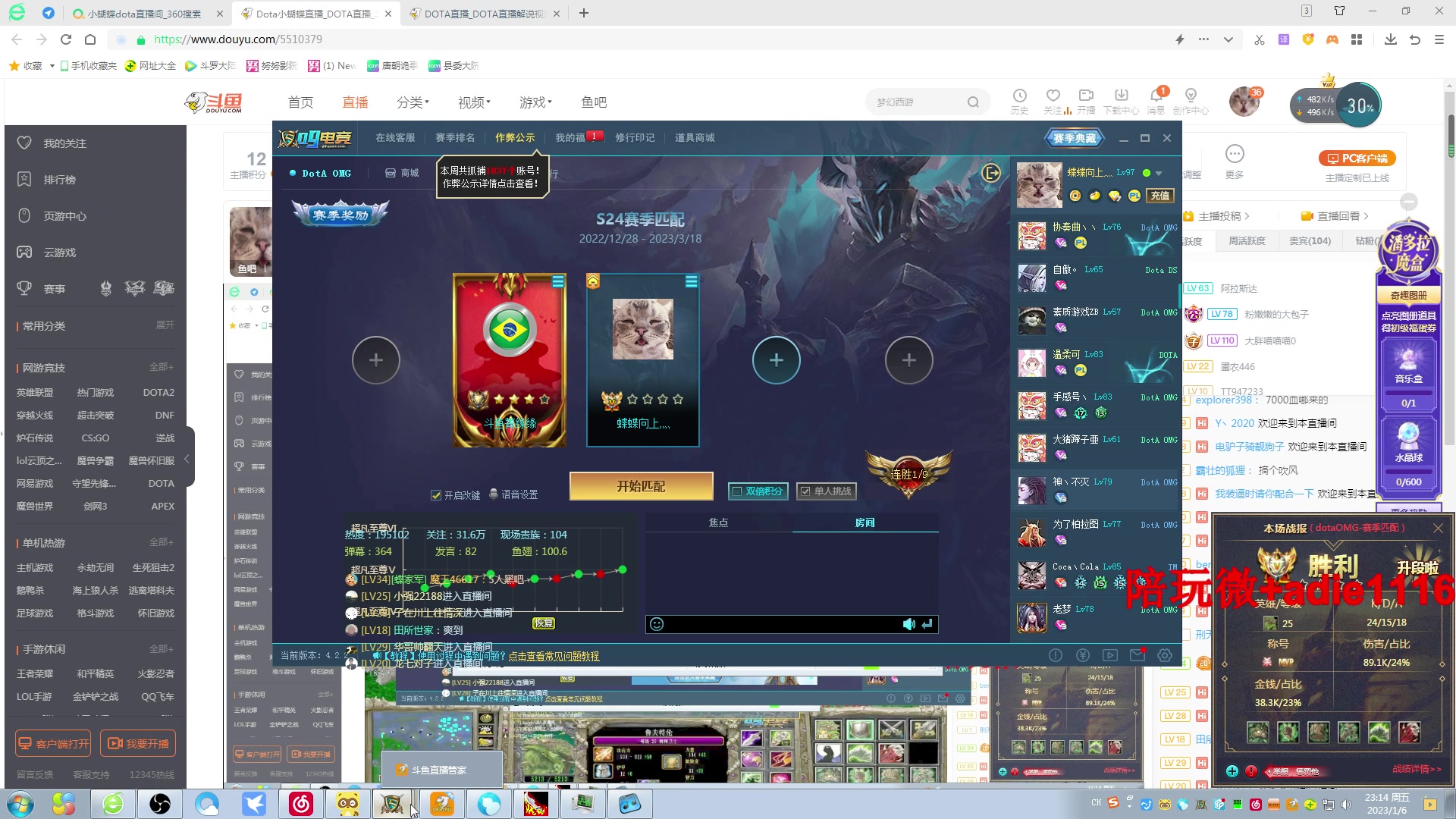This screenshot has width=1456, height=819.
Task: Uncheck the 单人挑战 checkbox
Action: pos(805,491)
